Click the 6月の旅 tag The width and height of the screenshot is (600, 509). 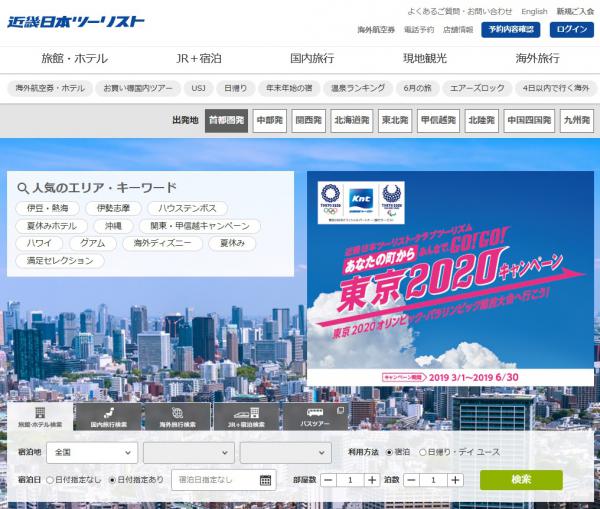pos(417,88)
